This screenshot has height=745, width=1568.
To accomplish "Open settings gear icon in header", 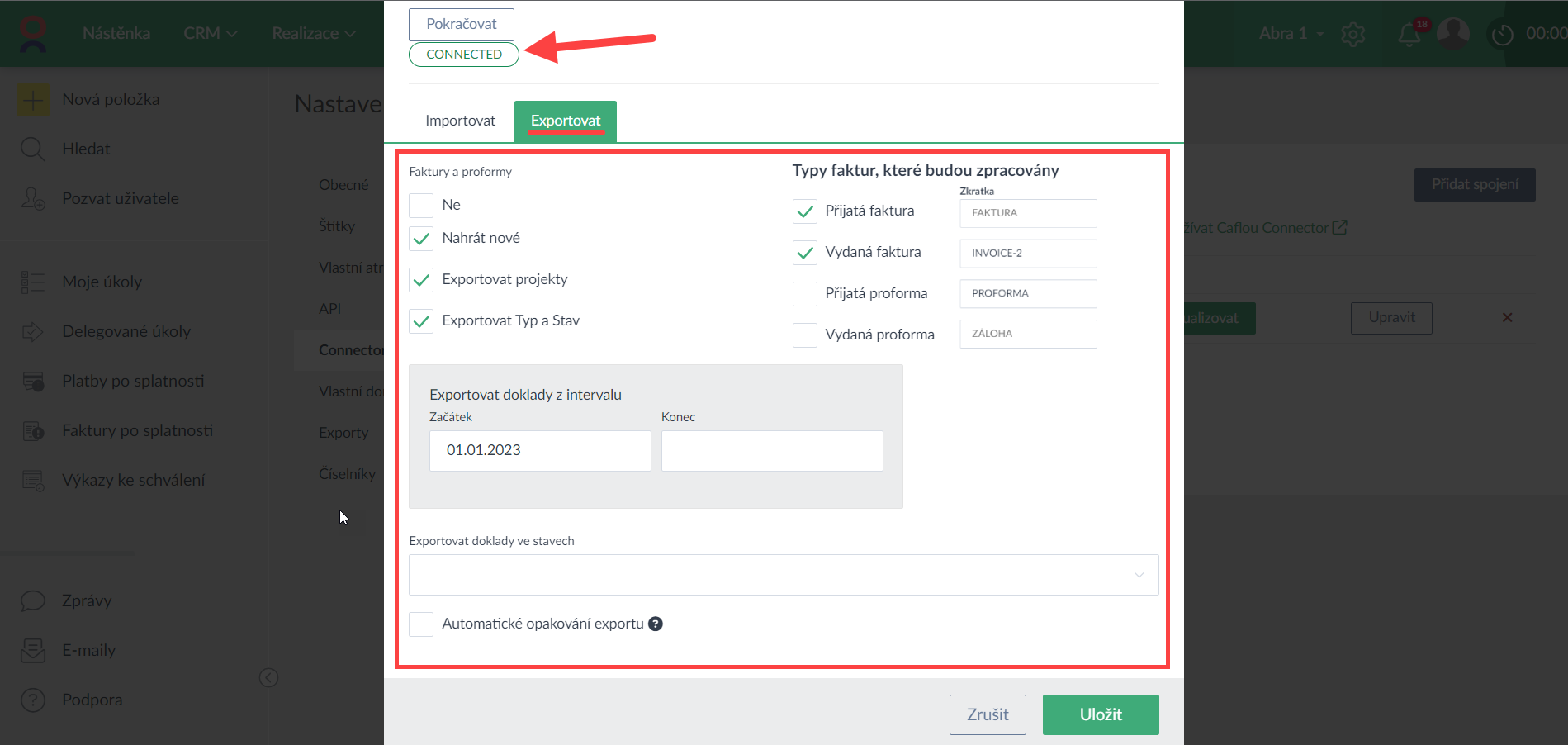I will pos(1353,35).
